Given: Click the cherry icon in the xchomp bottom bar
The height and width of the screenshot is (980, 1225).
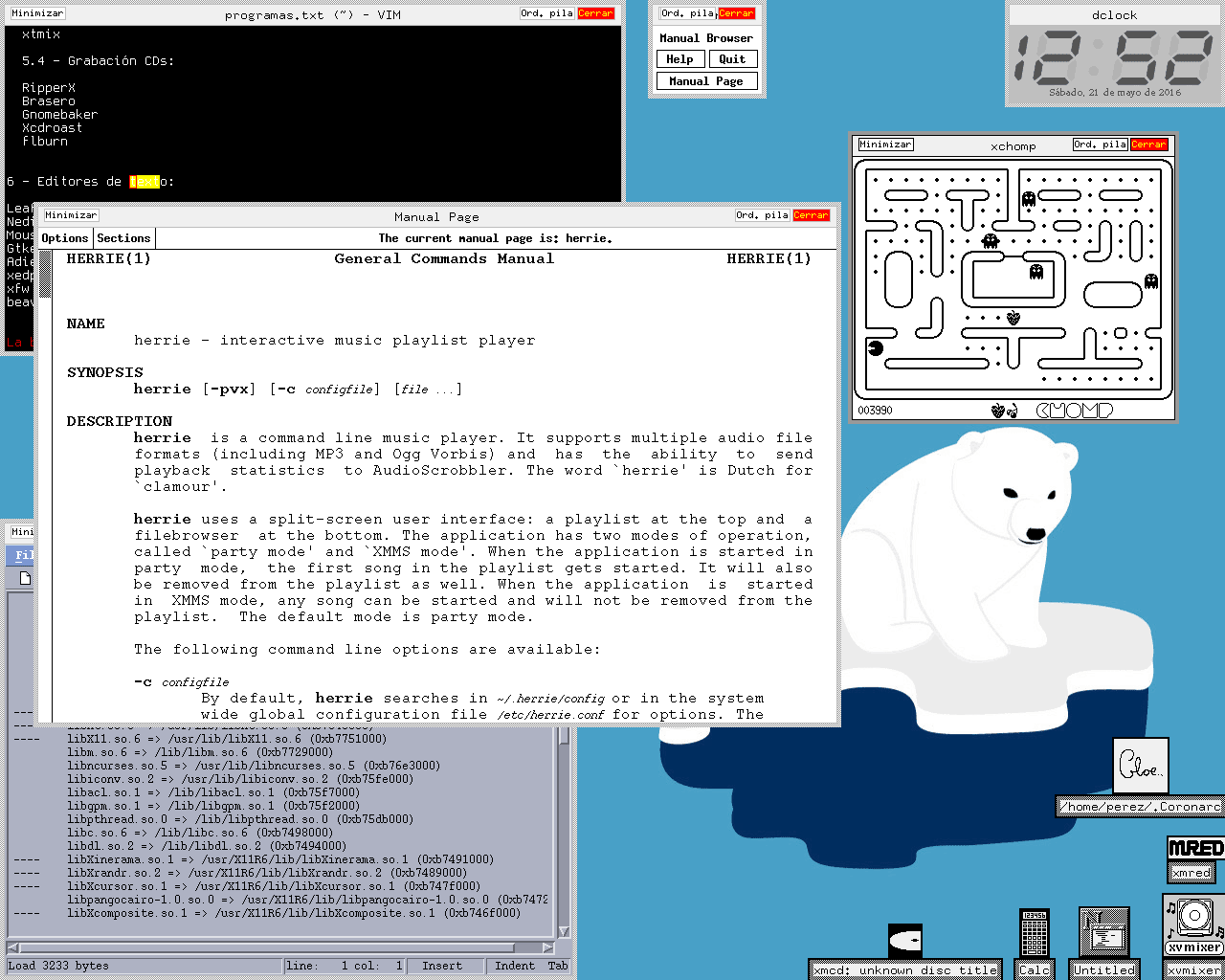Looking at the screenshot, I should 1013,411.
